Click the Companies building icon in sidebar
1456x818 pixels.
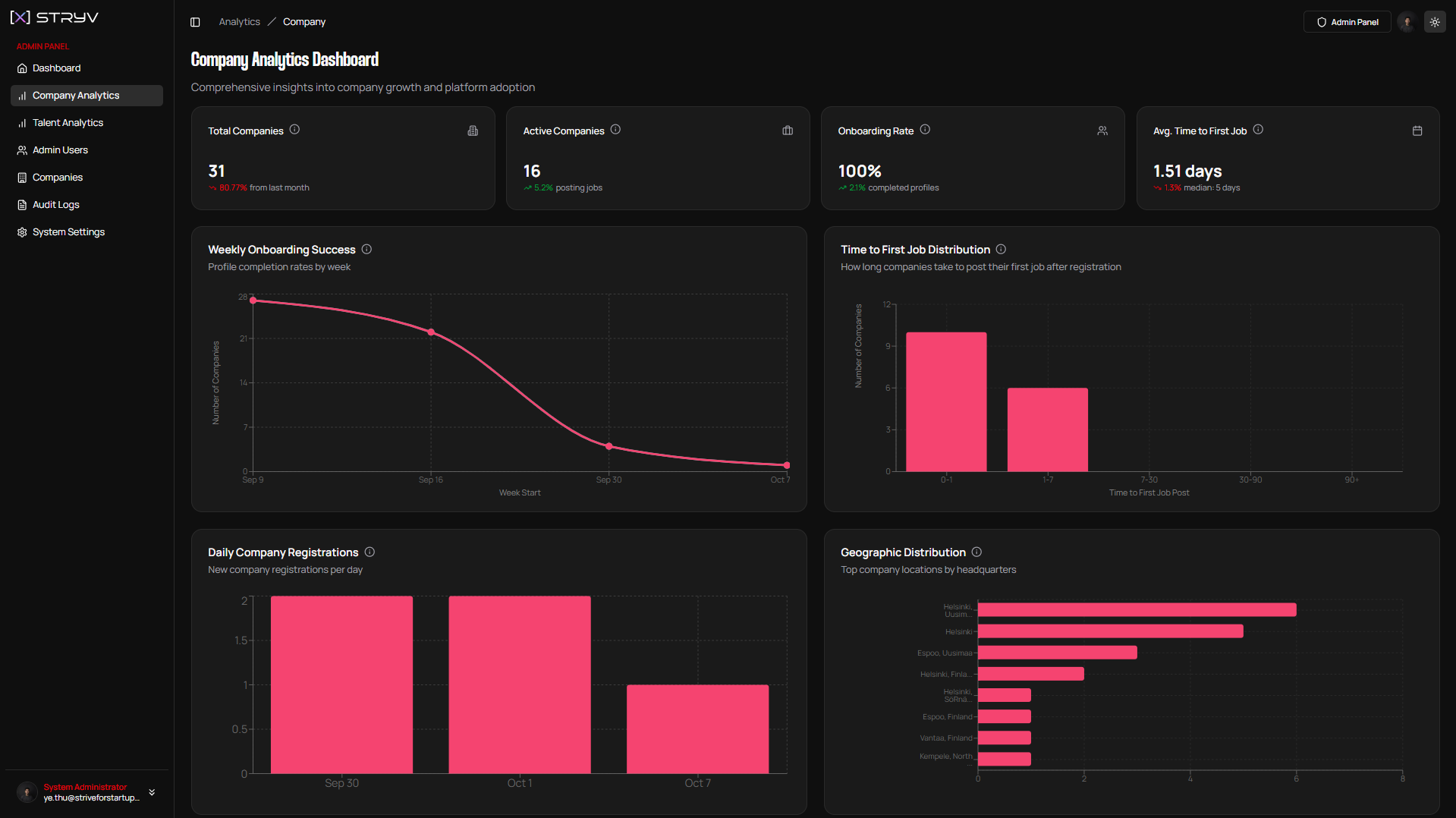tap(22, 178)
